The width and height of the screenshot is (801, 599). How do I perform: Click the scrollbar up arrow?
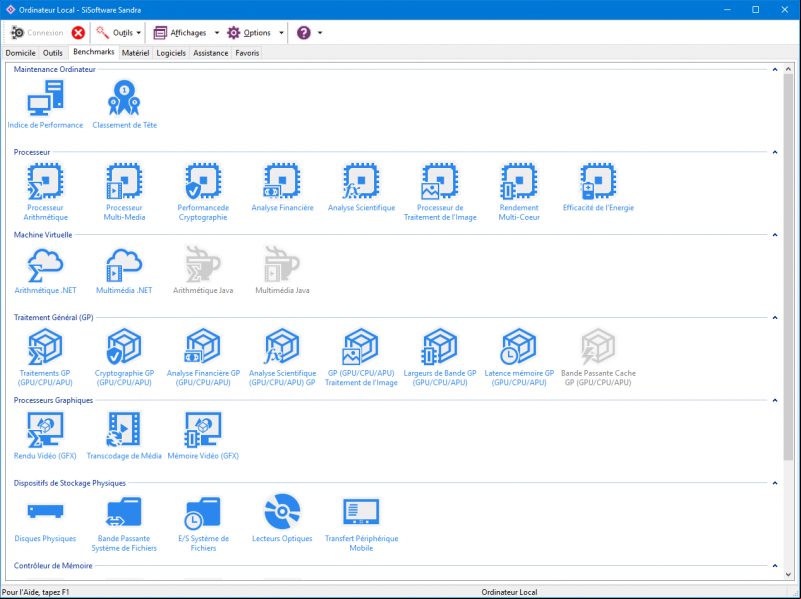tap(788, 68)
